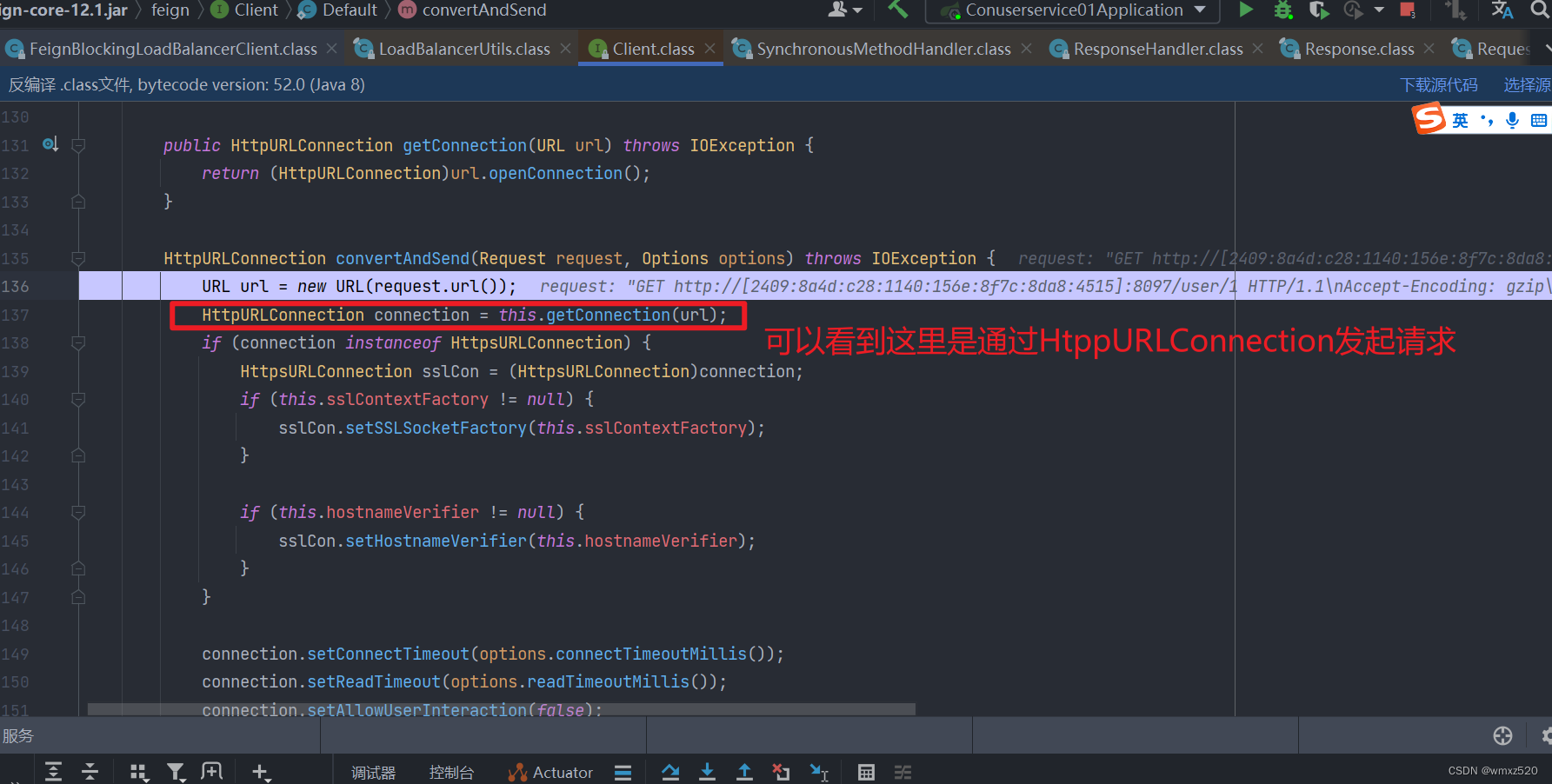Viewport: 1552px width, 784px height.
Task: Open the 控制台 console tab
Action: pyautogui.click(x=451, y=773)
